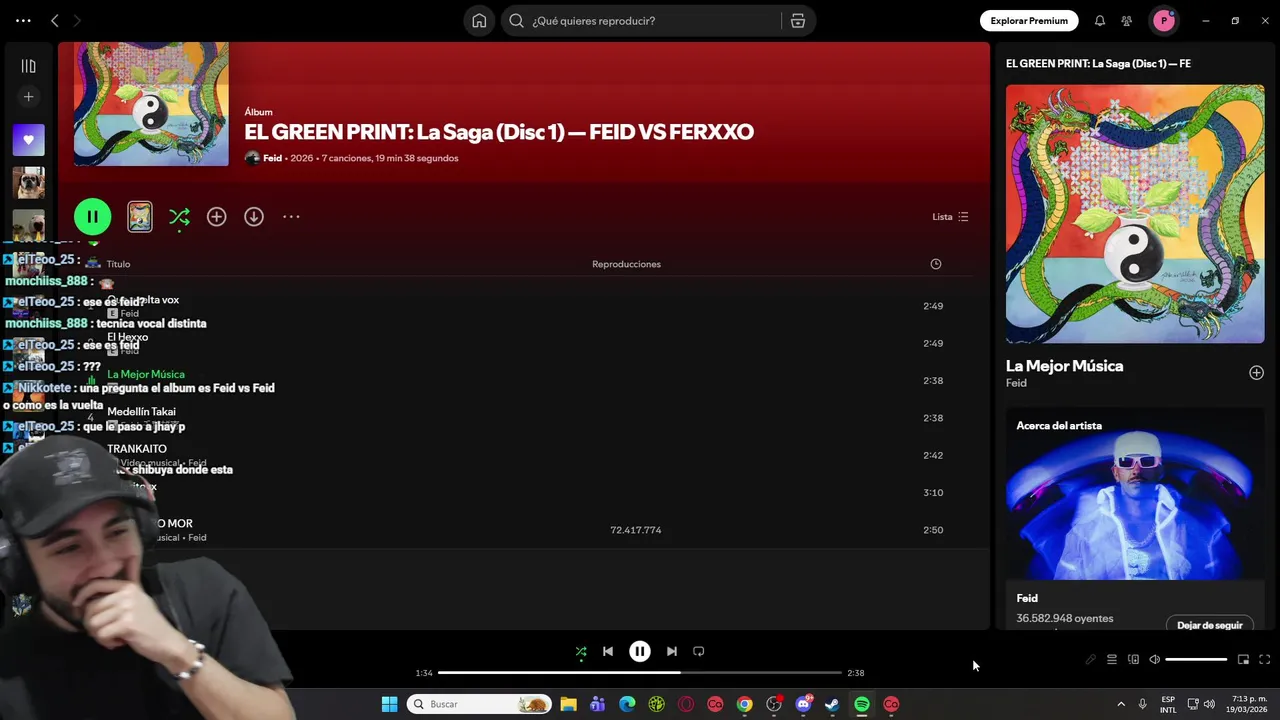Toggle repeat in the player bar
This screenshot has width=1280, height=720.
coord(699,651)
